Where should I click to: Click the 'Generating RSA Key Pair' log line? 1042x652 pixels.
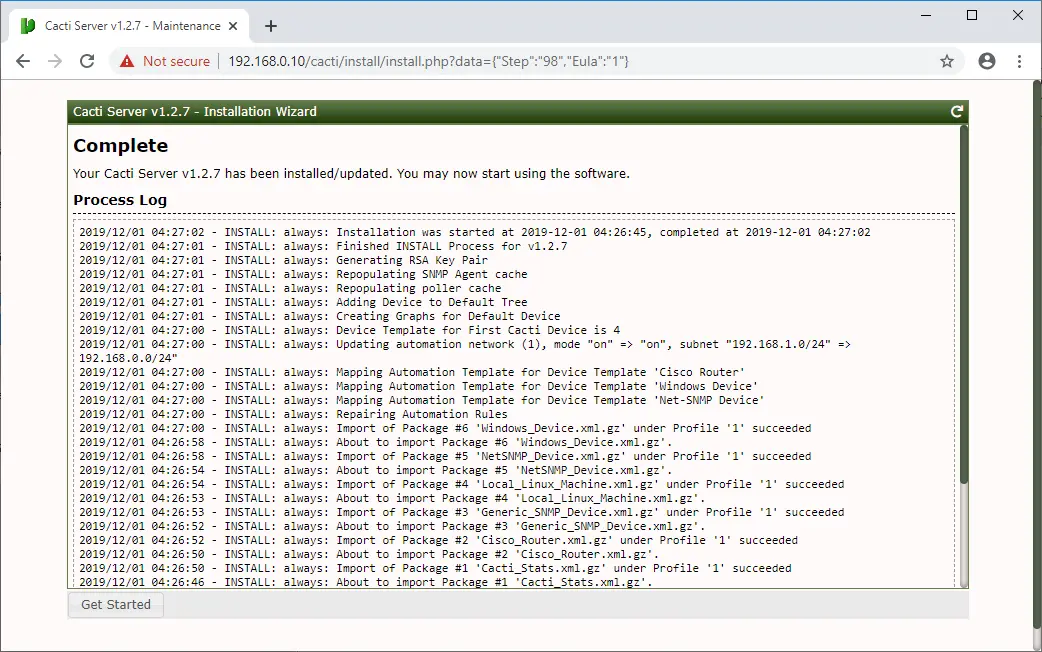pos(283,260)
